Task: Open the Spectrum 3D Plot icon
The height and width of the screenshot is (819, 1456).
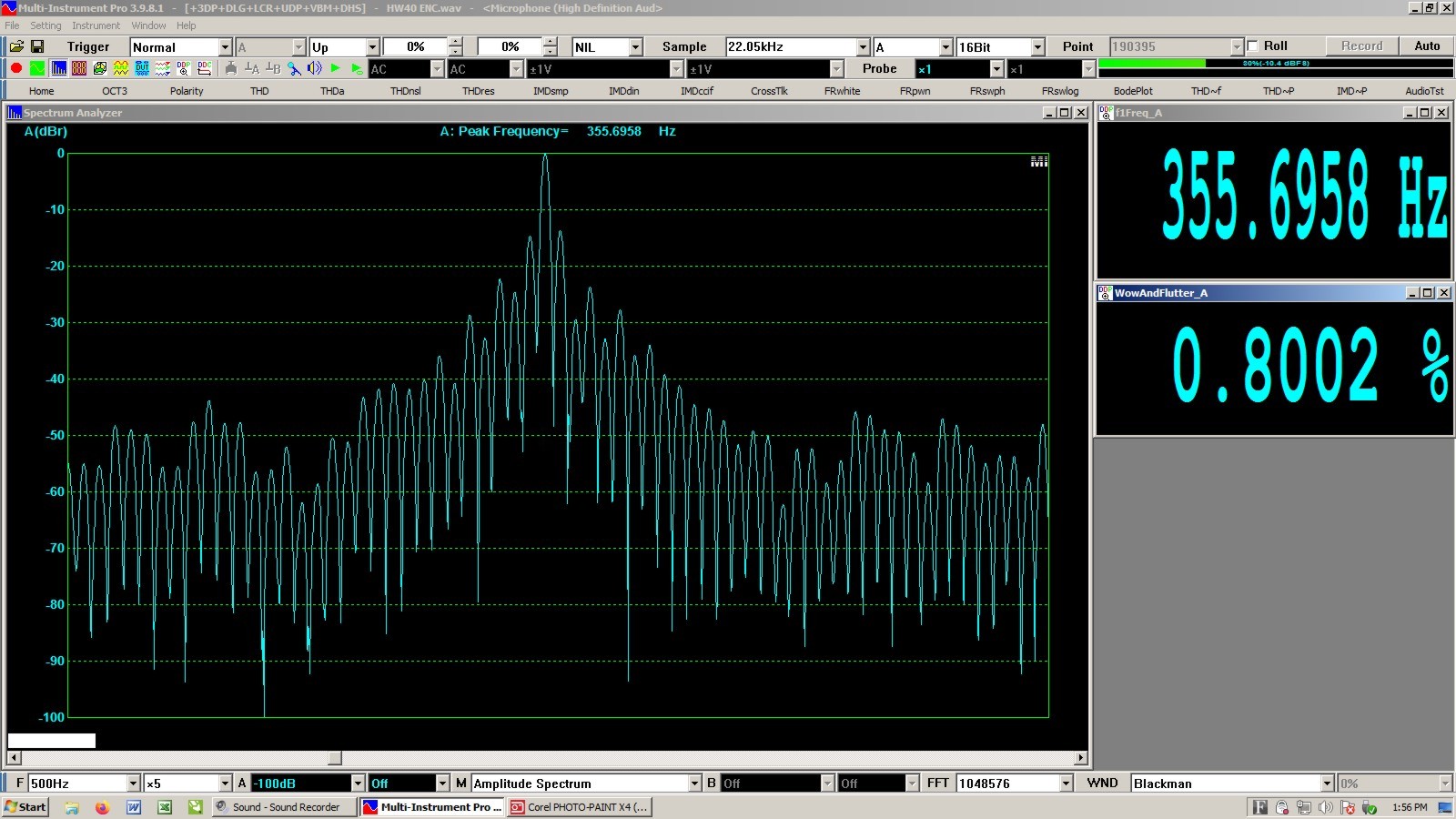Action: [x=100, y=68]
